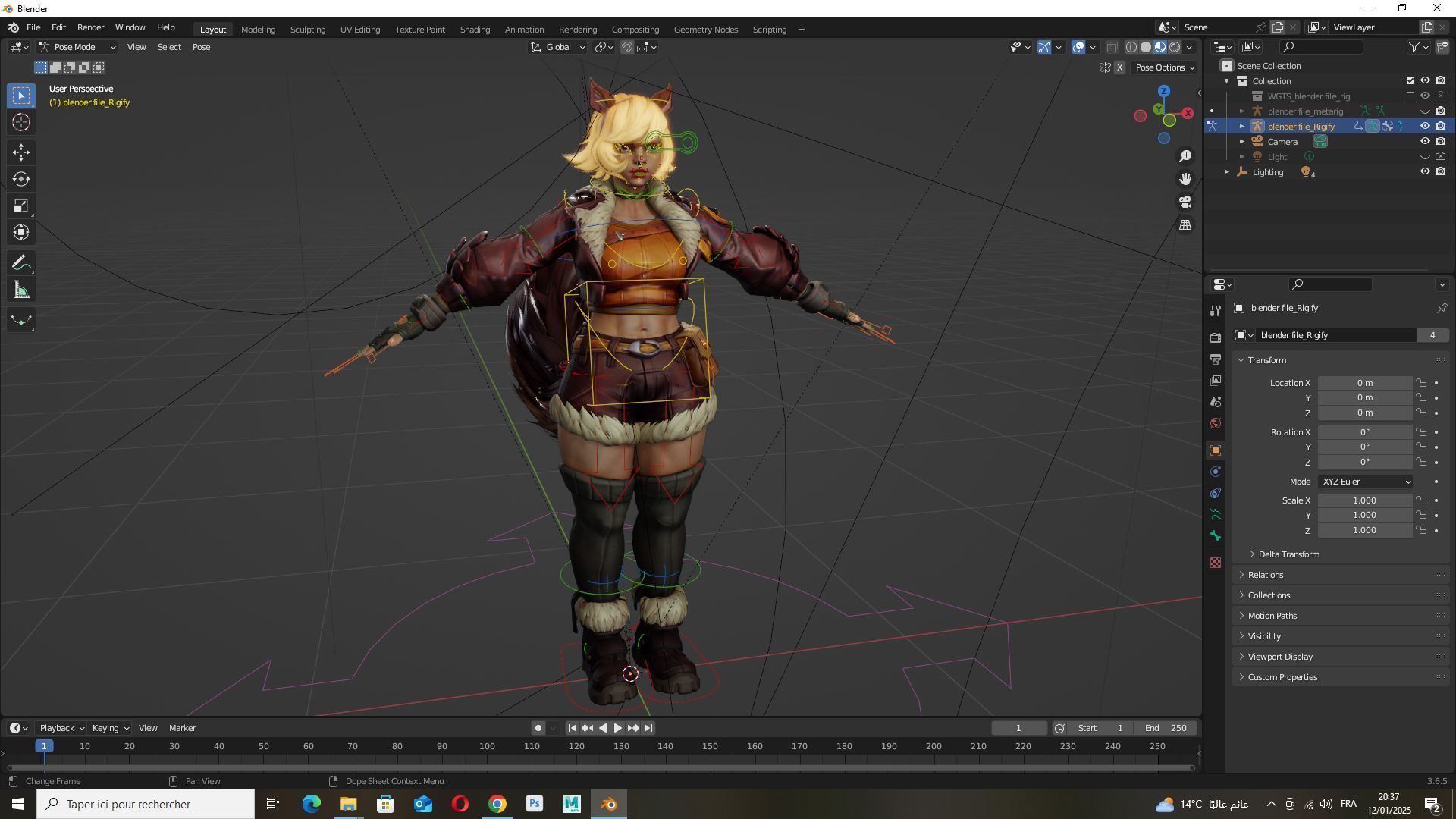
Task: Click the pan view hand icon
Action: (1185, 179)
